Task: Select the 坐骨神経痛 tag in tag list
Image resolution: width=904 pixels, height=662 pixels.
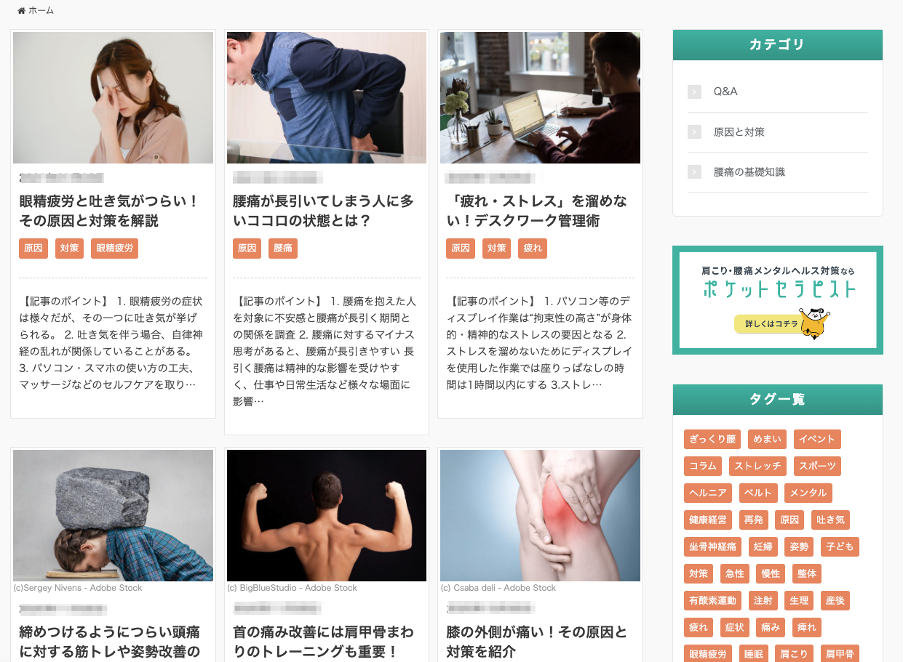Action: 713,547
